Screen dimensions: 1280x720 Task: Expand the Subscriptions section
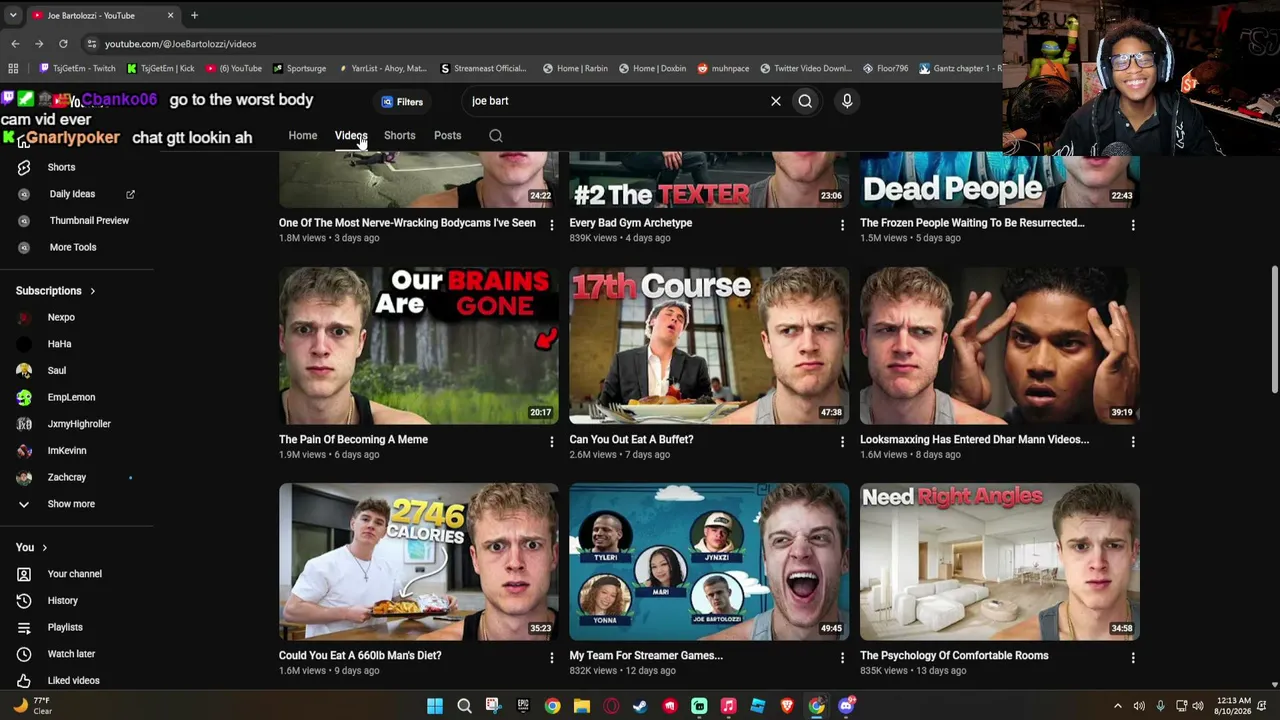pos(56,291)
